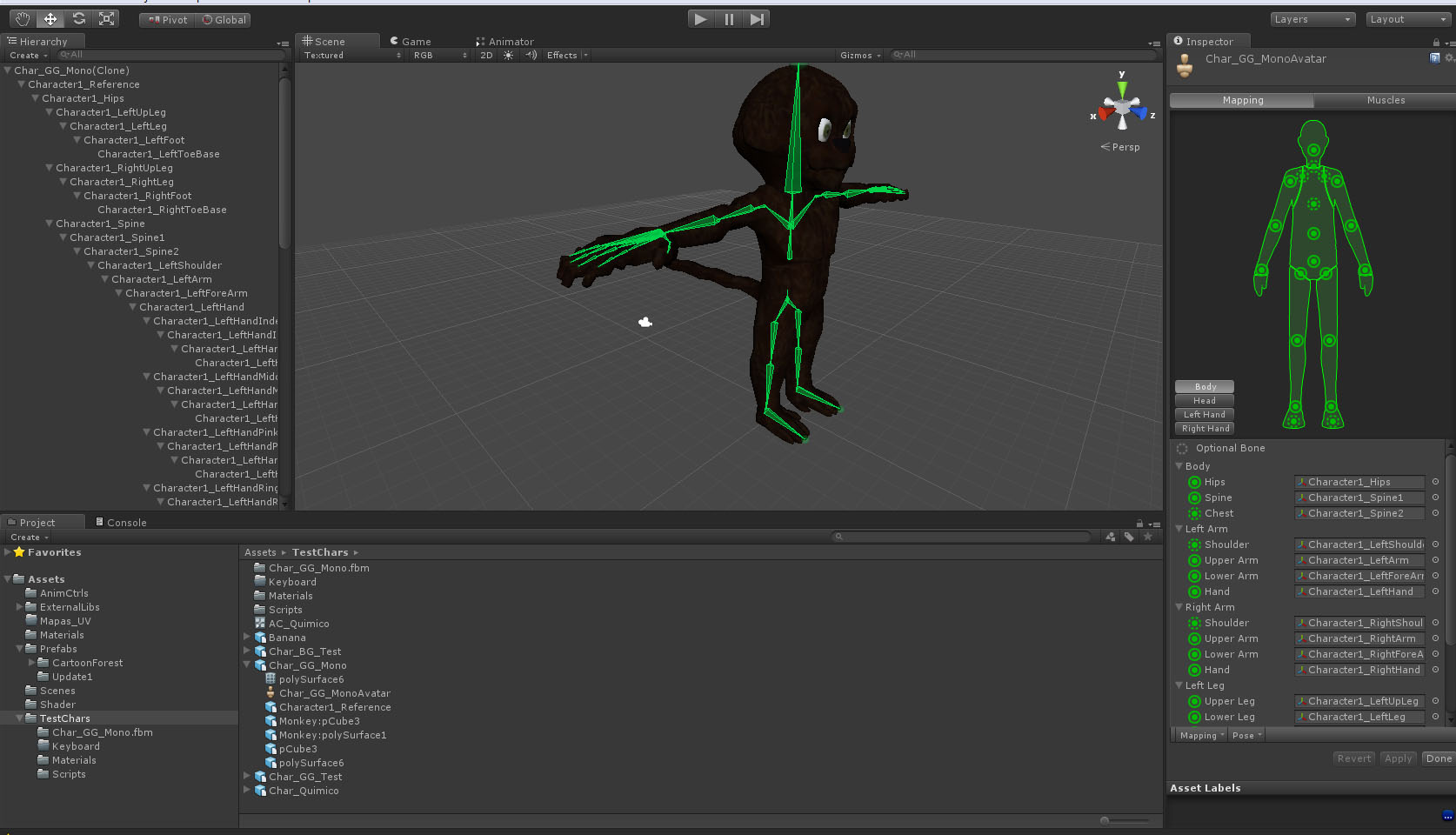This screenshot has height=835, width=1456.
Task: Expand the Char_Quimico asset
Action: pyautogui.click(x=247, y=791)
